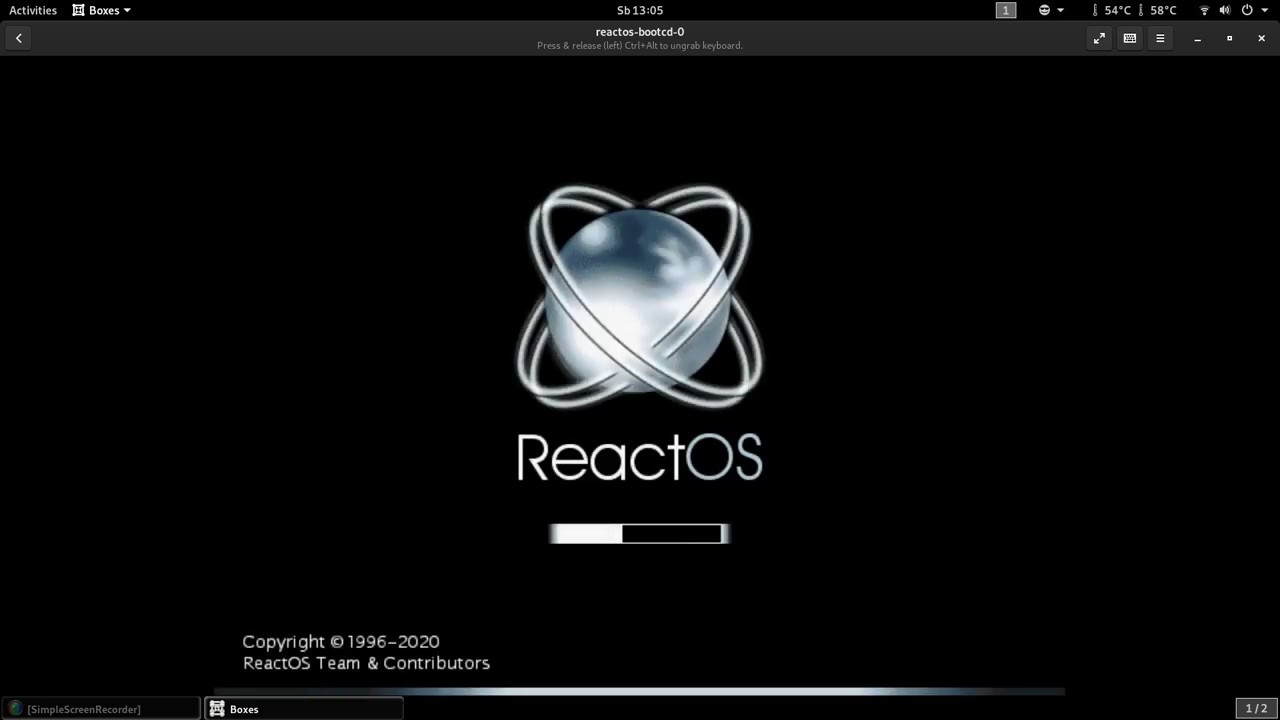This screenshot has width=1280, height=720.
Task: Open the 13:05 clock calendar
Action: [640, 10]
